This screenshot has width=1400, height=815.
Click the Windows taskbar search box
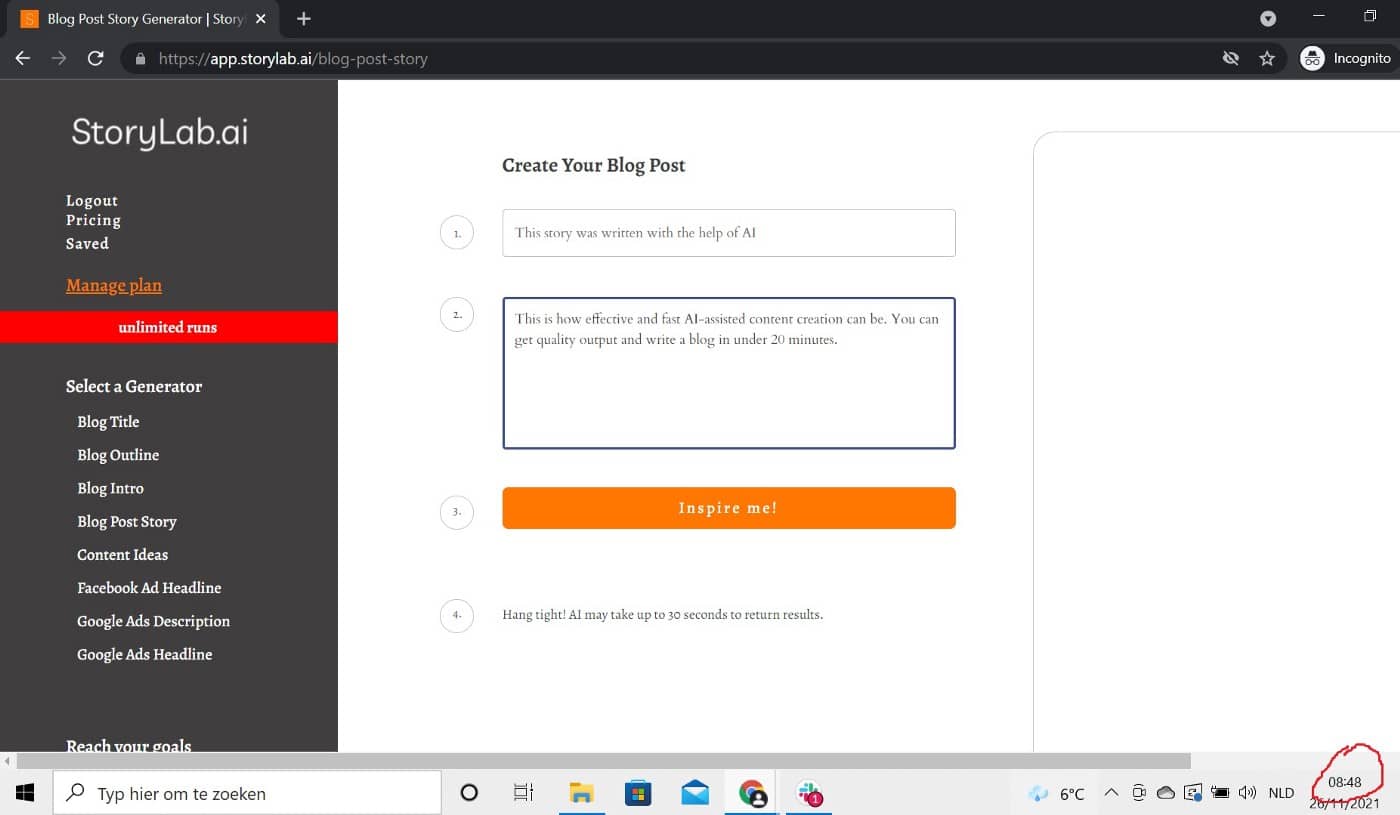[x=247, y=793]
